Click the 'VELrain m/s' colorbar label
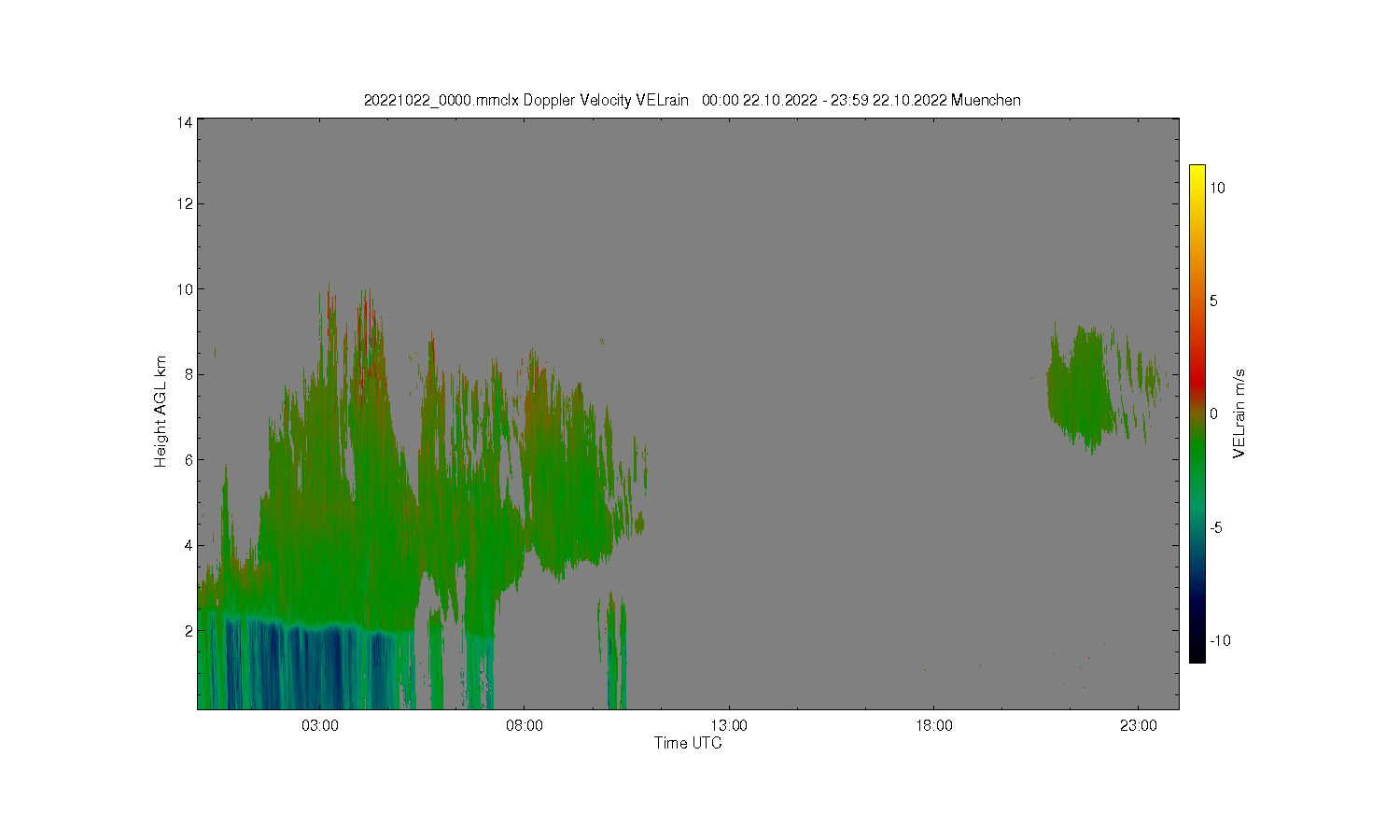 click(1239, 413)
